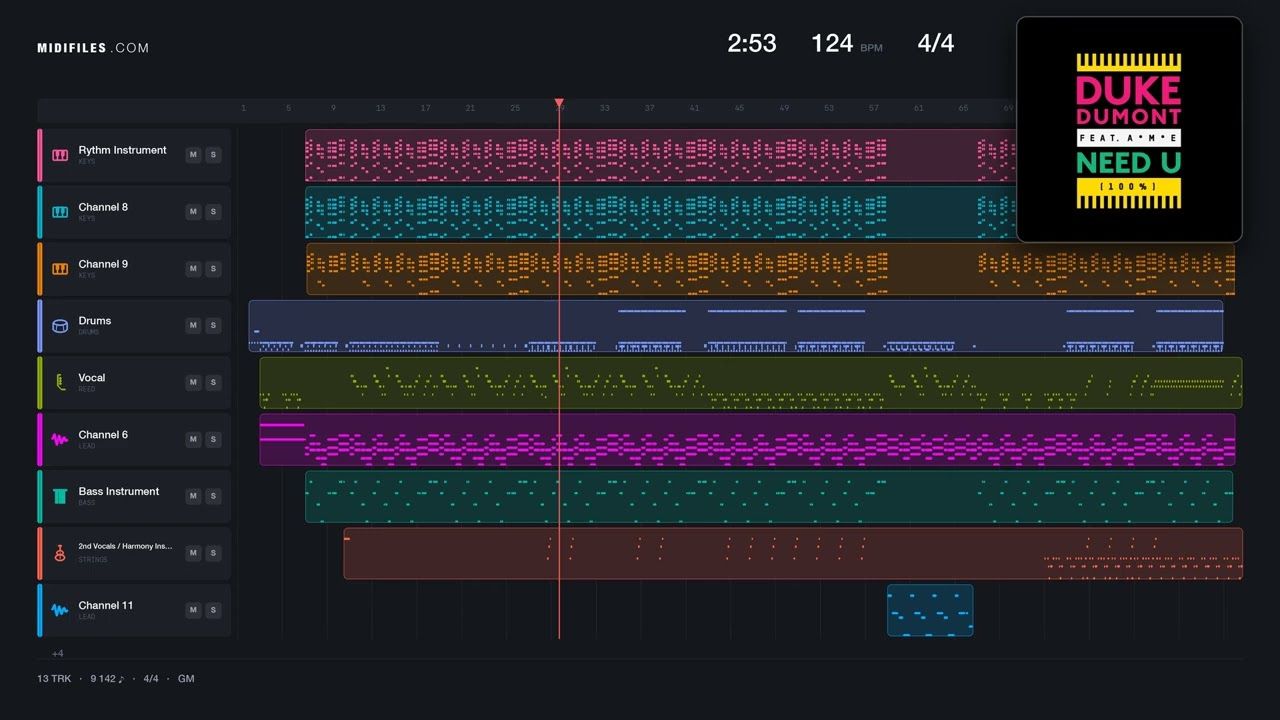Select the pink Rythm Instrument note clip
This screenshot has height=720, width=1280.
(660, 155)
